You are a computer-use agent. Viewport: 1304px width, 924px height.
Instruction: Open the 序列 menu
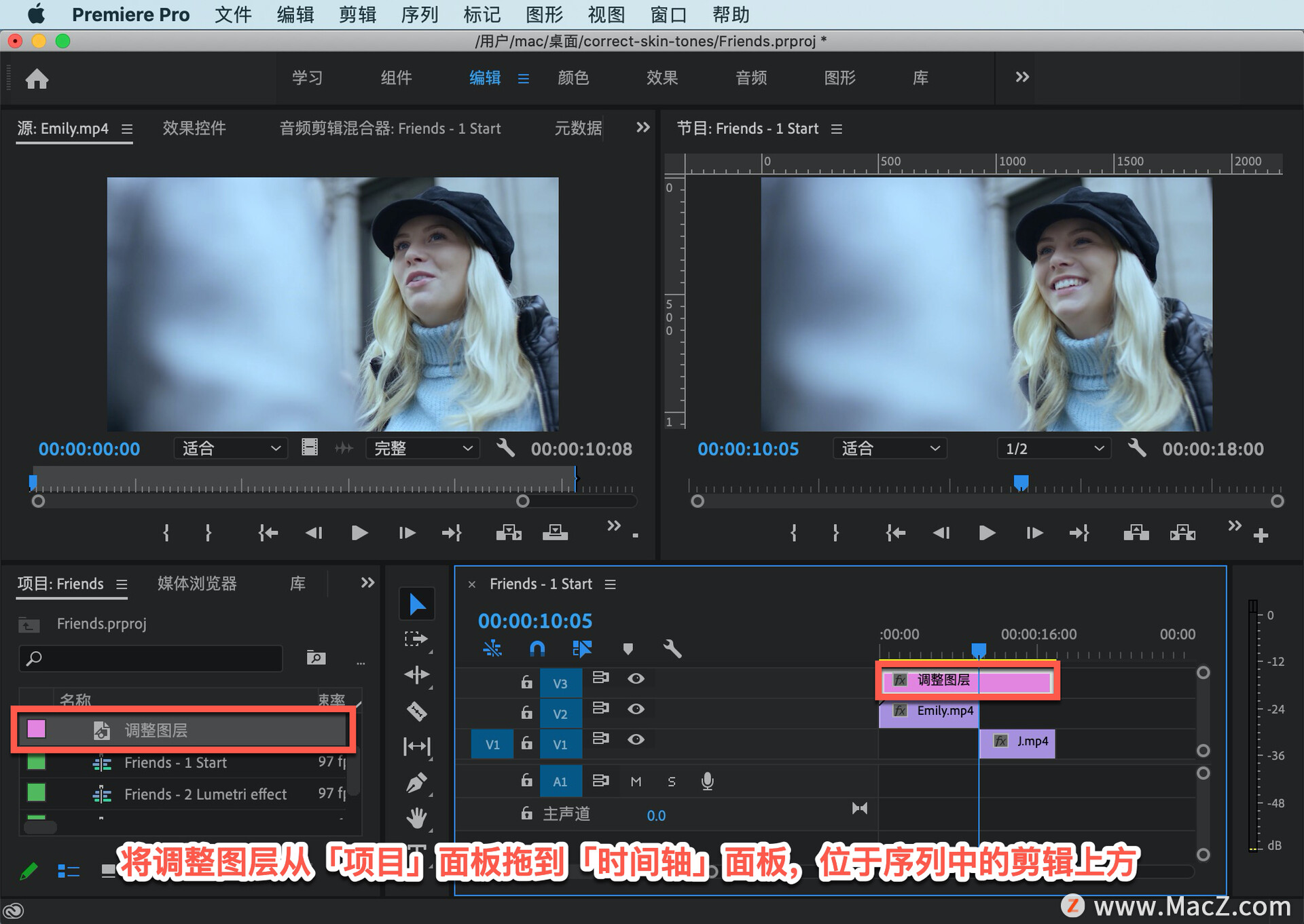tap(419, 14)
